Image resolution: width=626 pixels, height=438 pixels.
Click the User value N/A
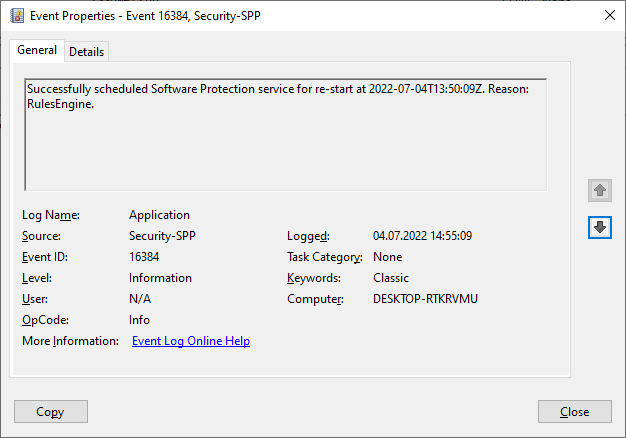(140, 299)
